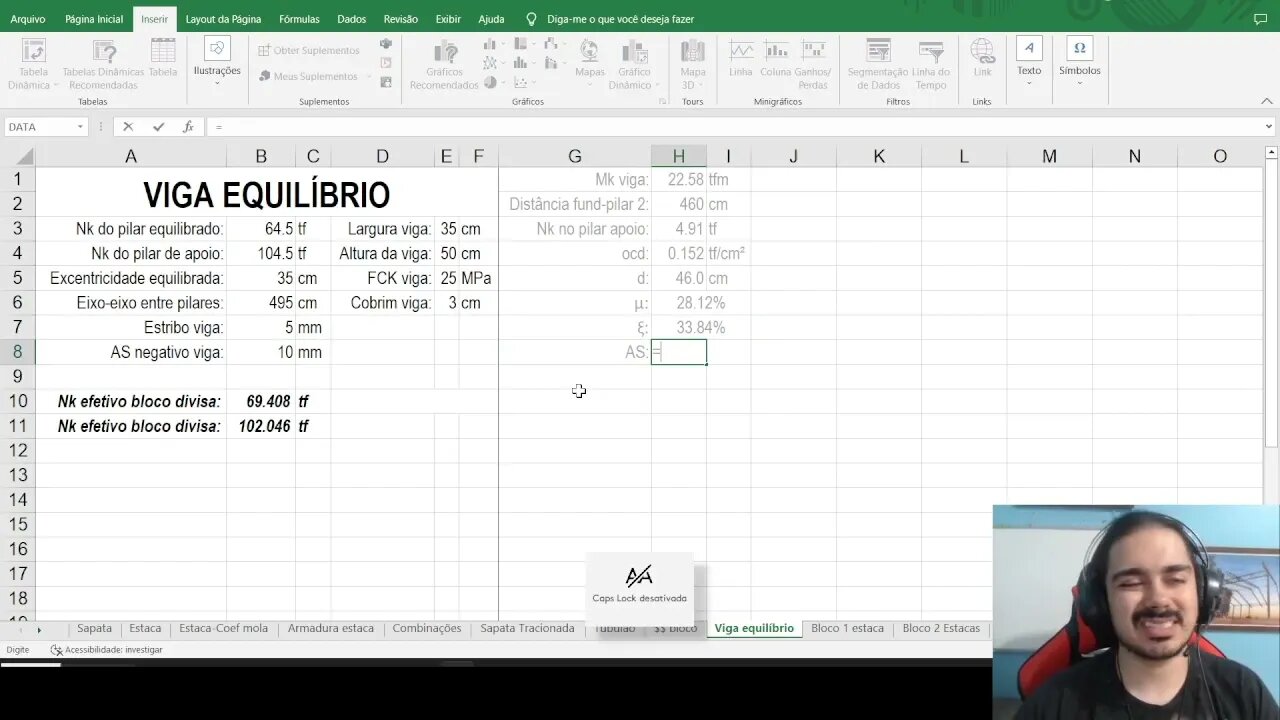This screenshot has height=720, width=1280.
Task: Open Segmentação de Dados
Action: click(878, 64)
